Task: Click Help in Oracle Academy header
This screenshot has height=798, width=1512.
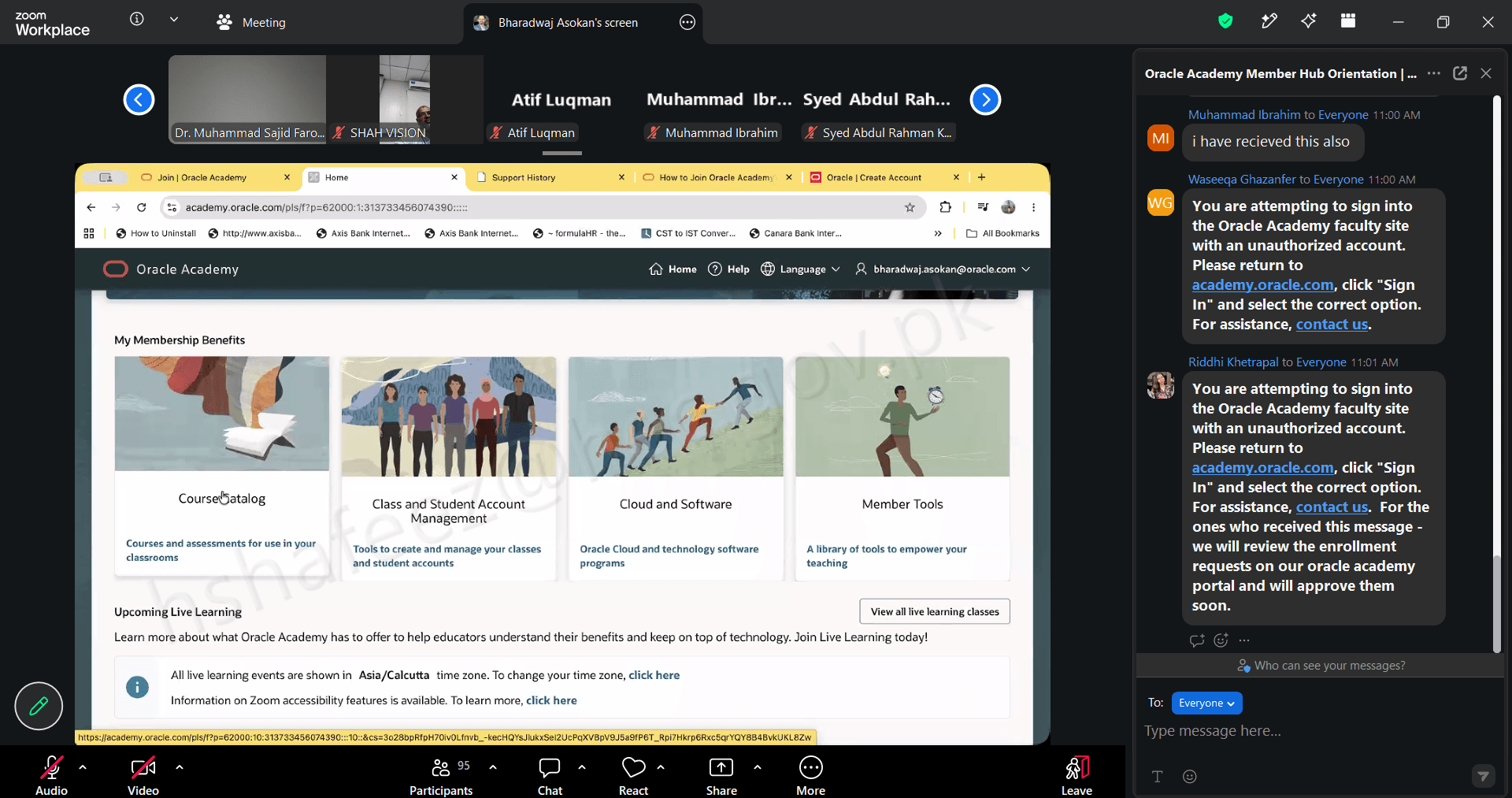Action: (x=729, y=269)
